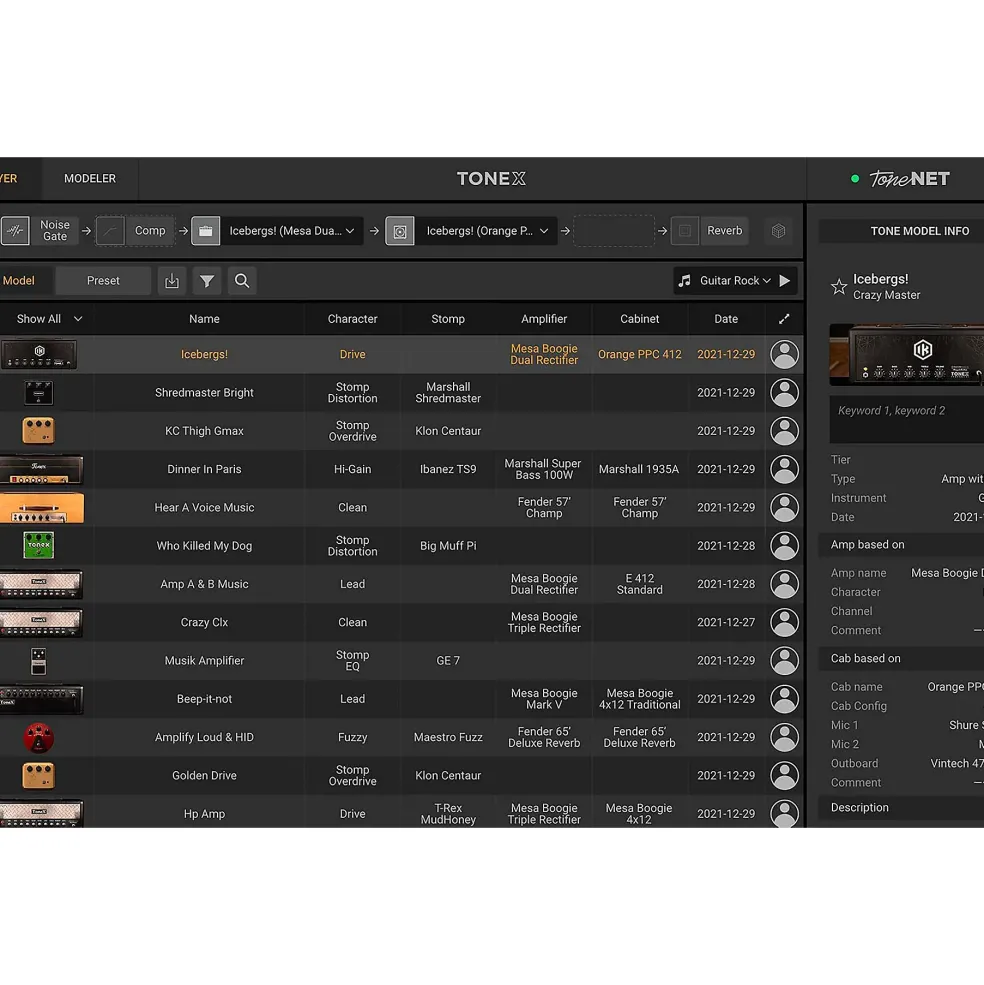
Task: Switch to the MODELER tab
Action: pos(90,178)
